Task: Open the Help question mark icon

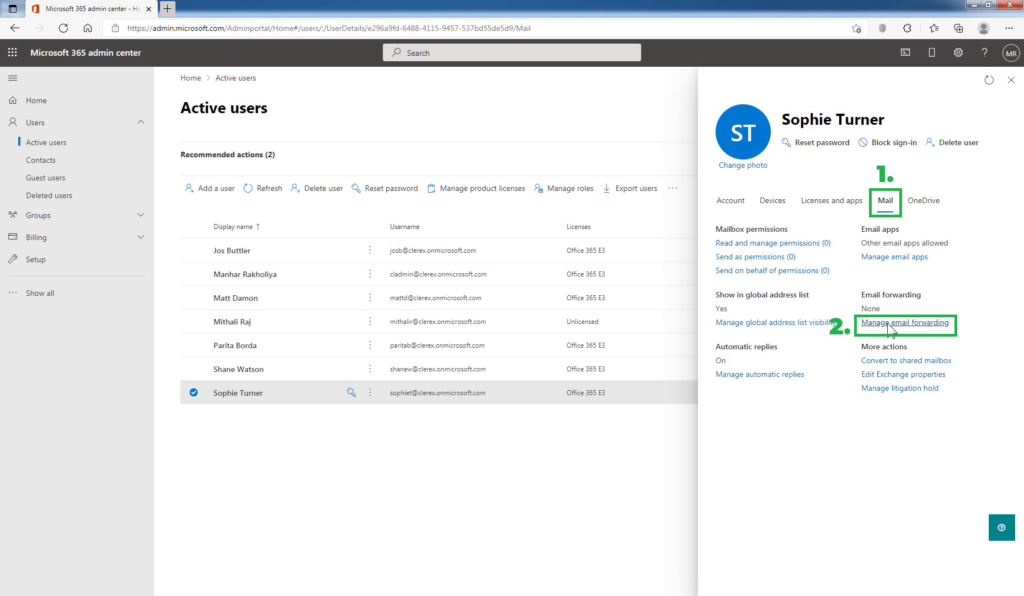Action: point(984,52)
